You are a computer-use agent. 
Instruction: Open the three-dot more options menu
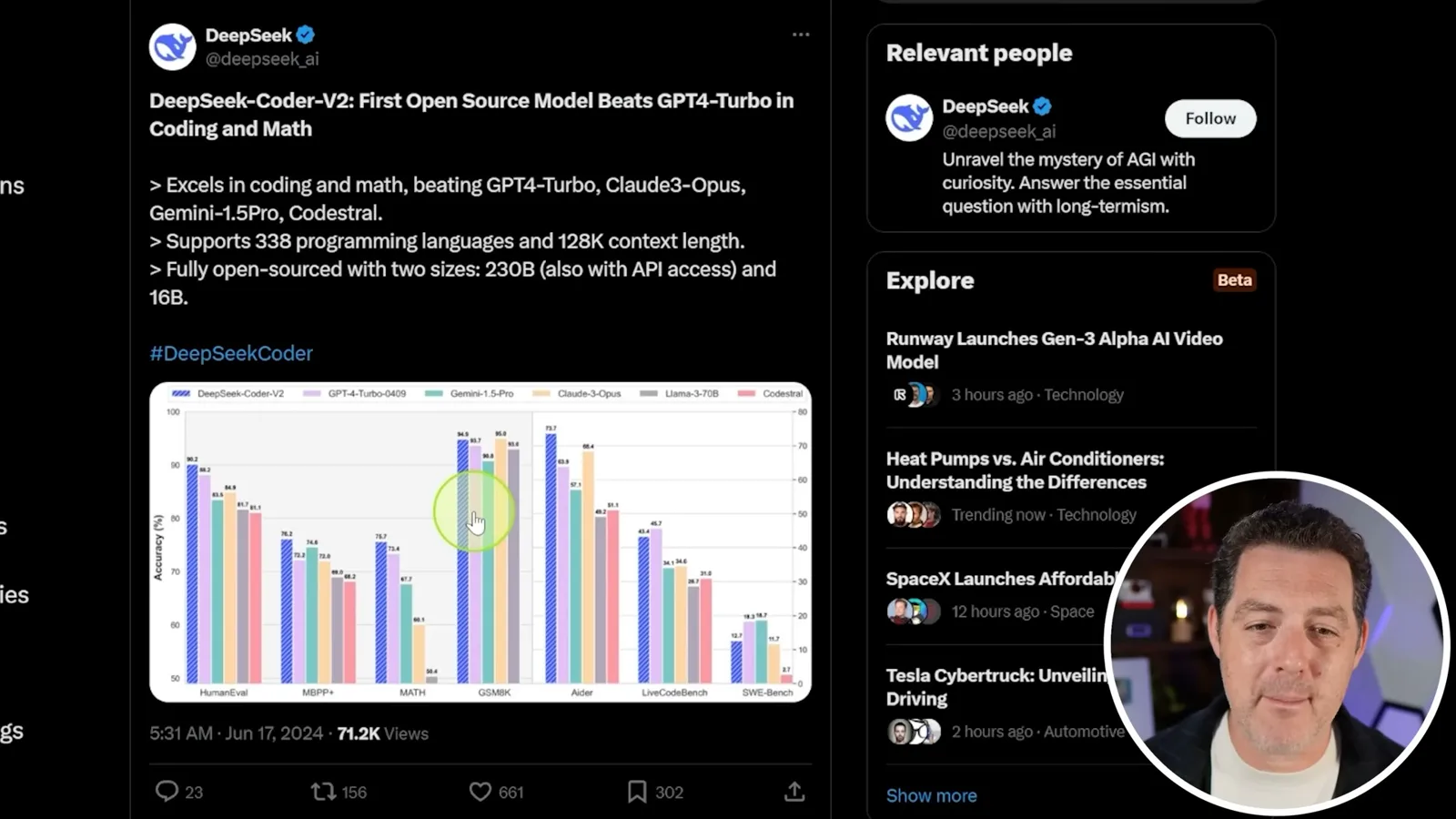pos(801,35)
